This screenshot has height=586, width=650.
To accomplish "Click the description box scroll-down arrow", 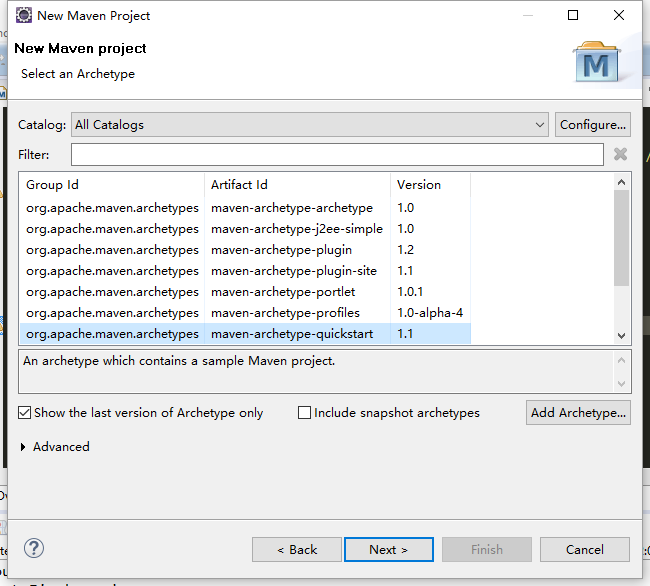I will coord(621,383).
